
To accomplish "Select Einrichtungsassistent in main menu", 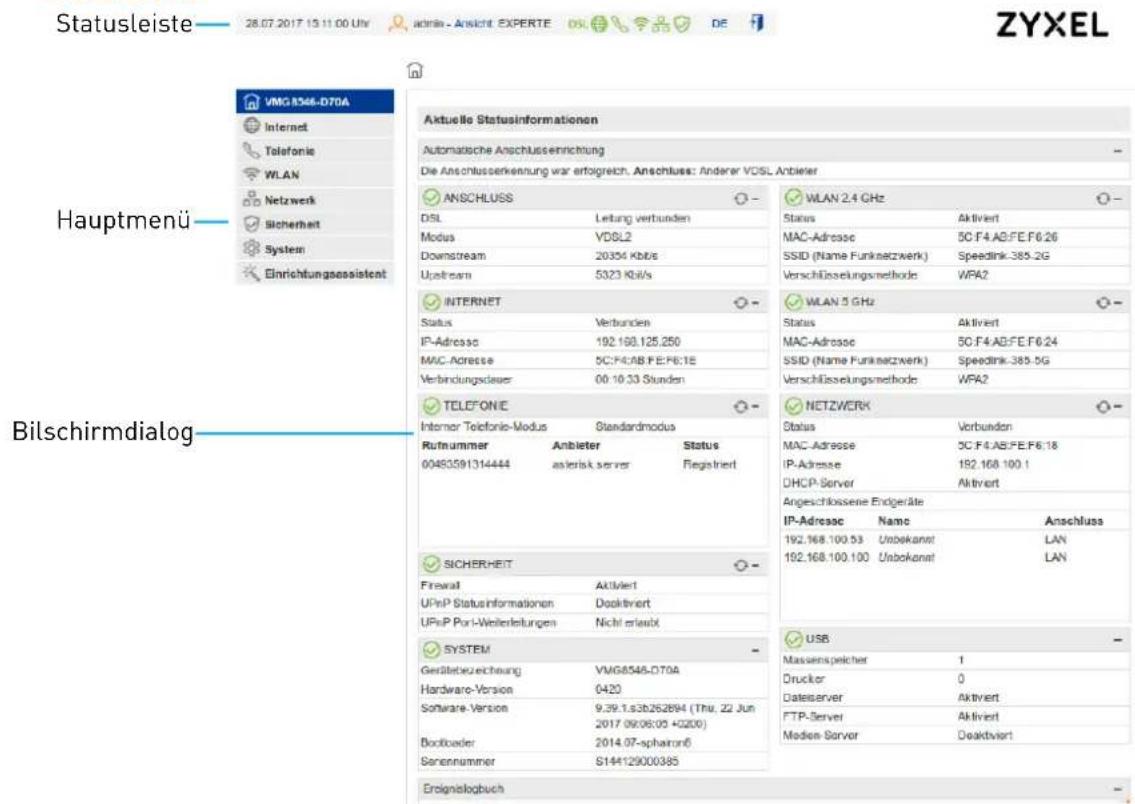I will pyautogui.click(x=315, y=274).
